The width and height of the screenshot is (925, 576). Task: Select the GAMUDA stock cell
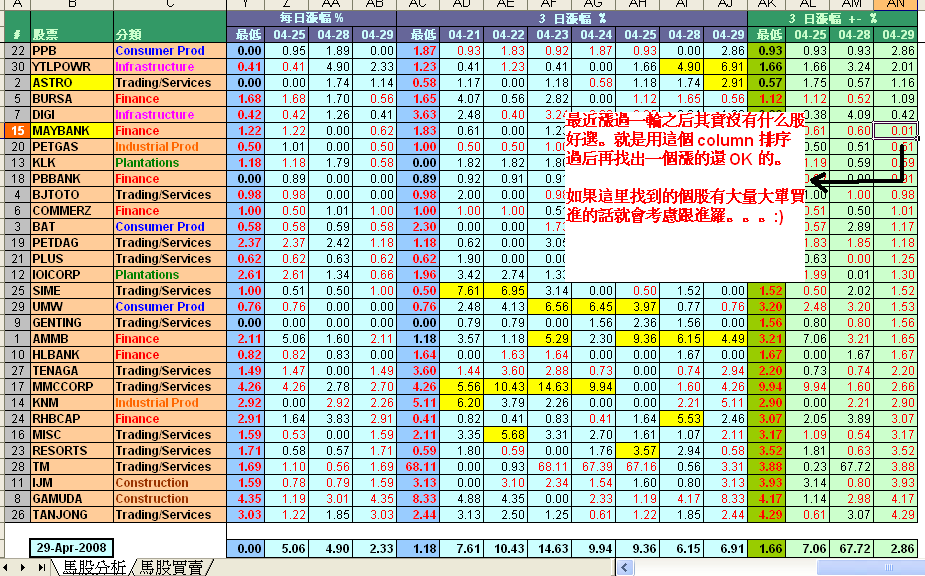(x=70, y=499)
